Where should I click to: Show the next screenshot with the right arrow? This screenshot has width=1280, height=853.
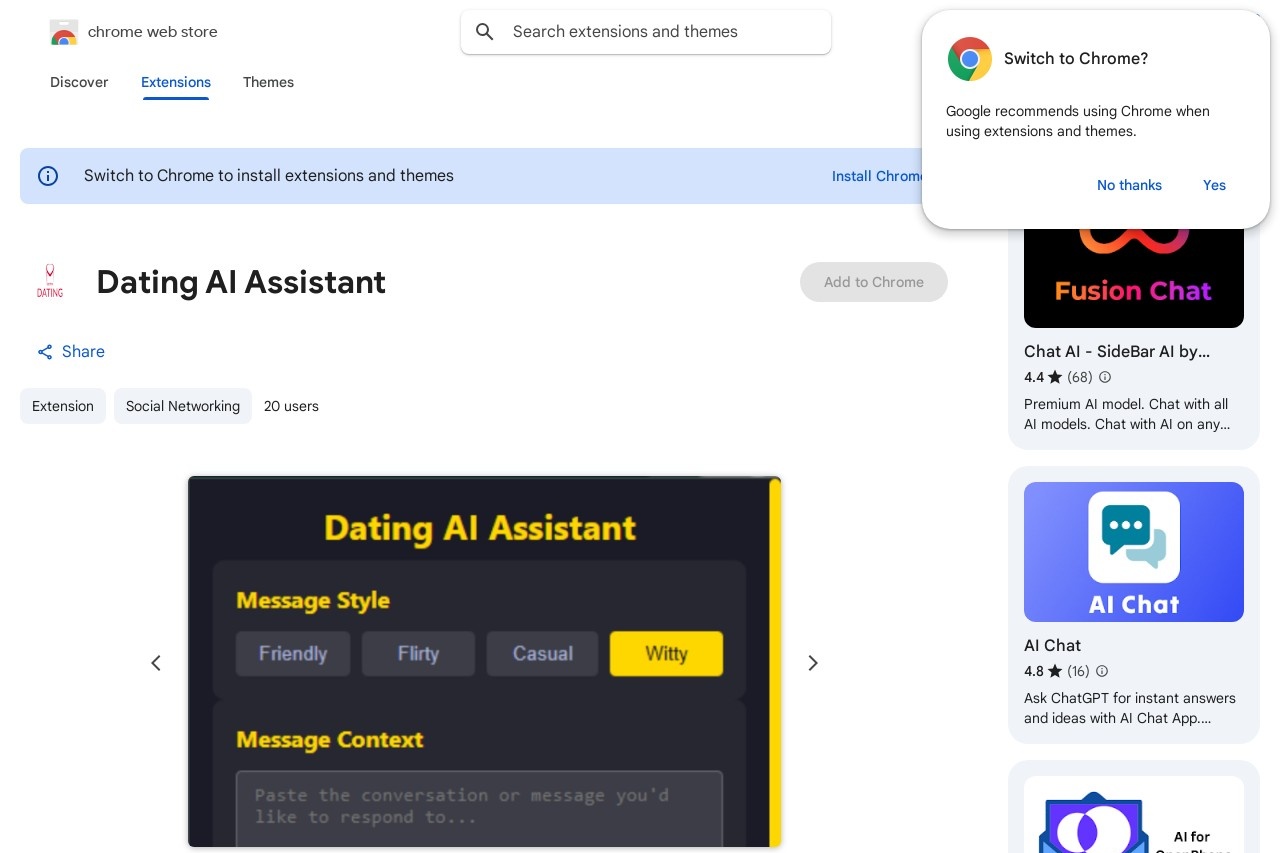813,663
